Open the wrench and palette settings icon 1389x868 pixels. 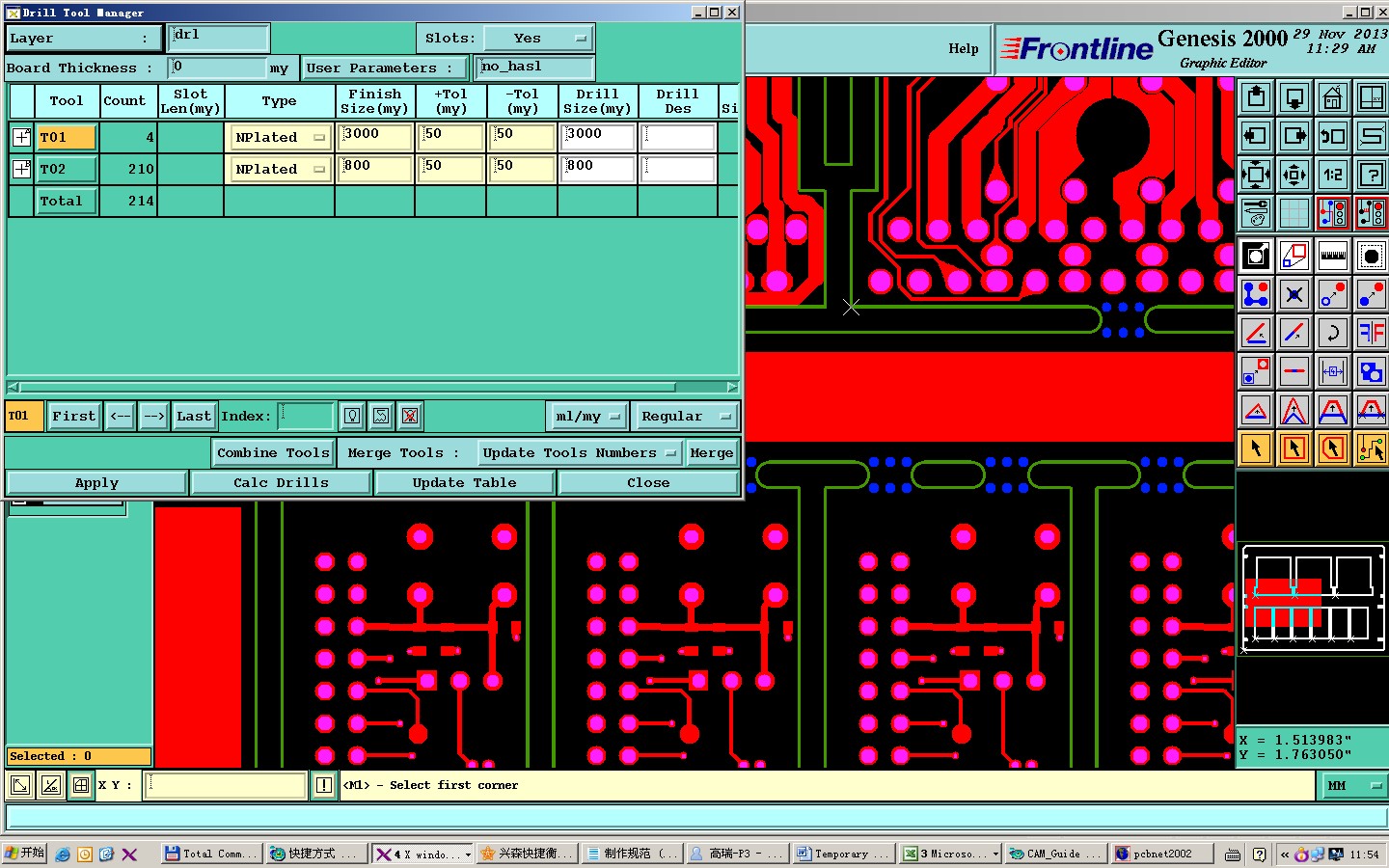pyautogui.click(x=1256, y=213)
